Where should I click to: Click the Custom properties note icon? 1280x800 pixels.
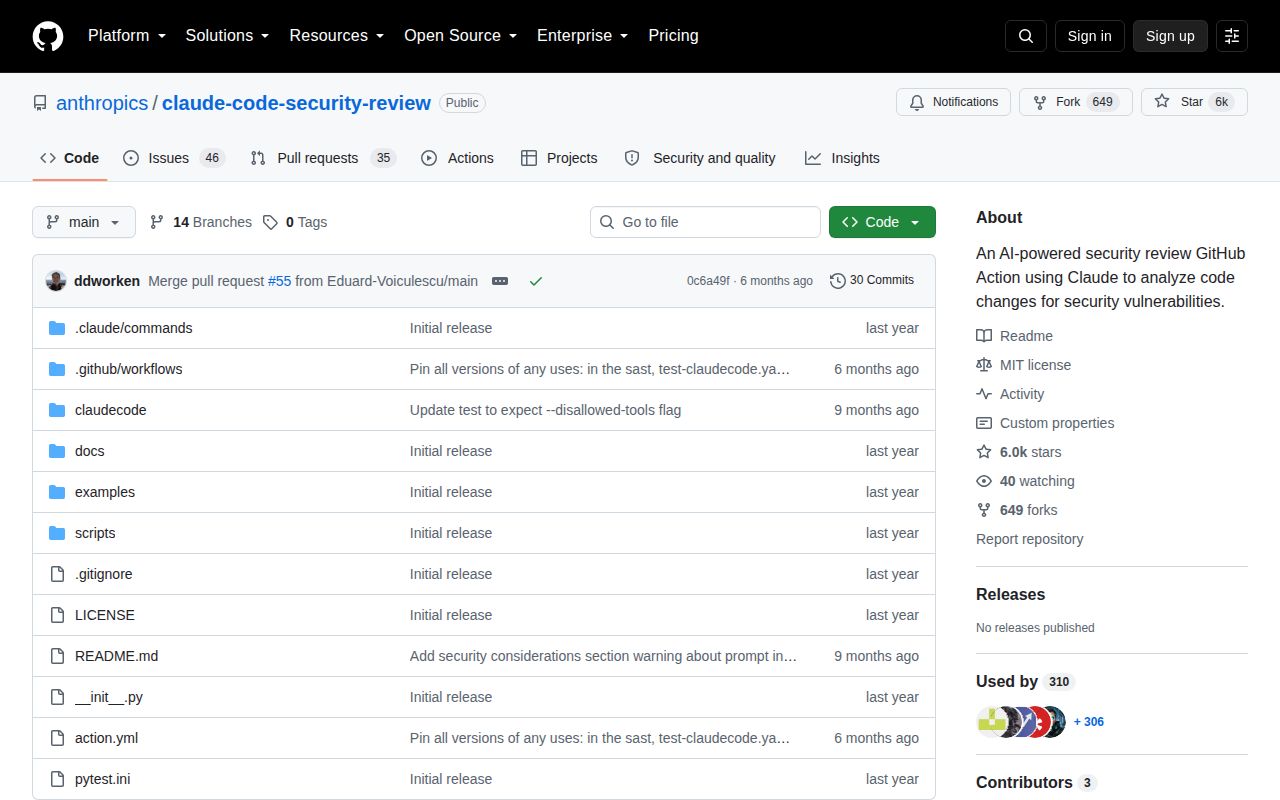(984, 423)
